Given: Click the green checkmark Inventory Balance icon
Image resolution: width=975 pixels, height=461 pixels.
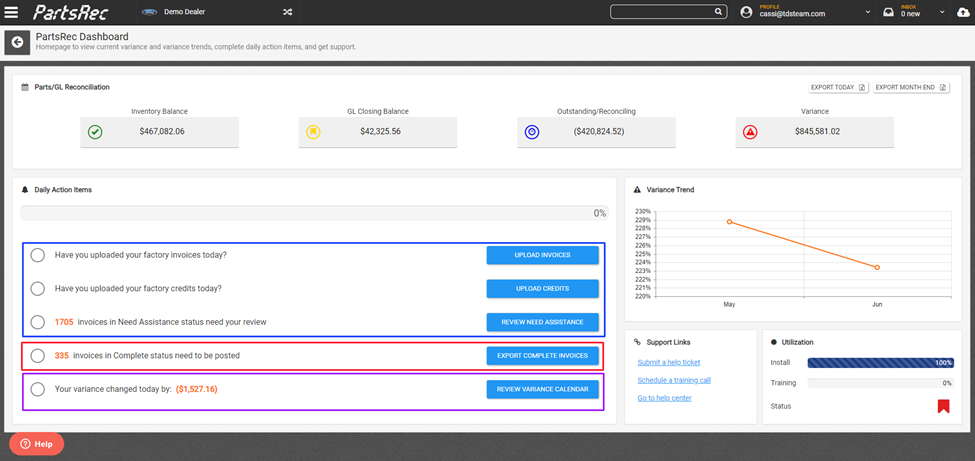Looking at the screenshot, I should point(95,132).
